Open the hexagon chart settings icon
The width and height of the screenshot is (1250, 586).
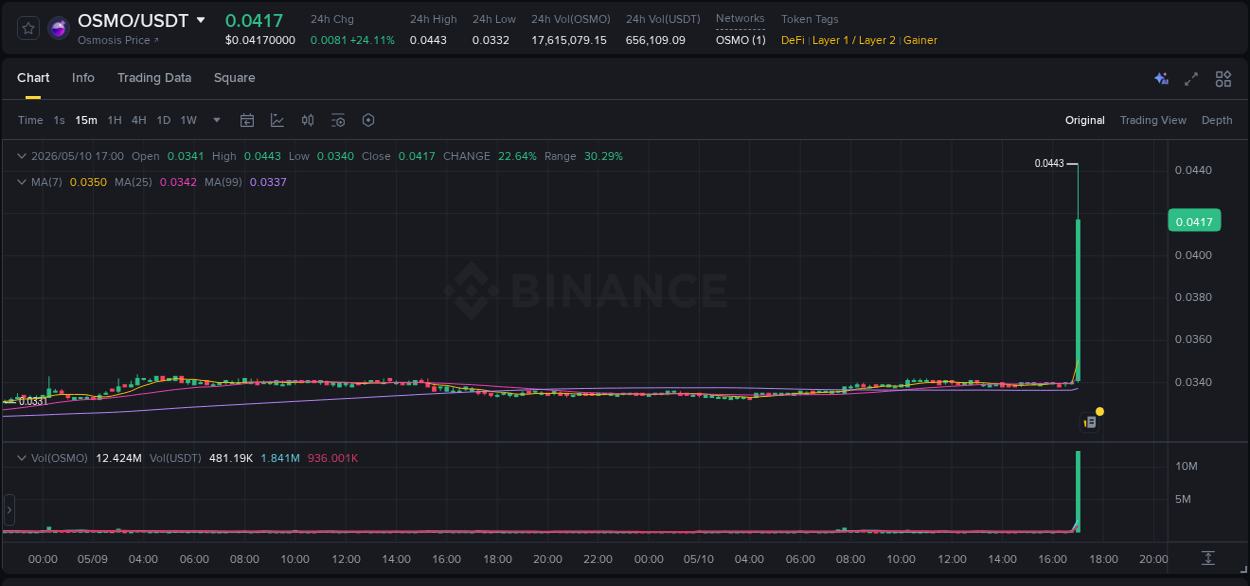coord(368,120)
